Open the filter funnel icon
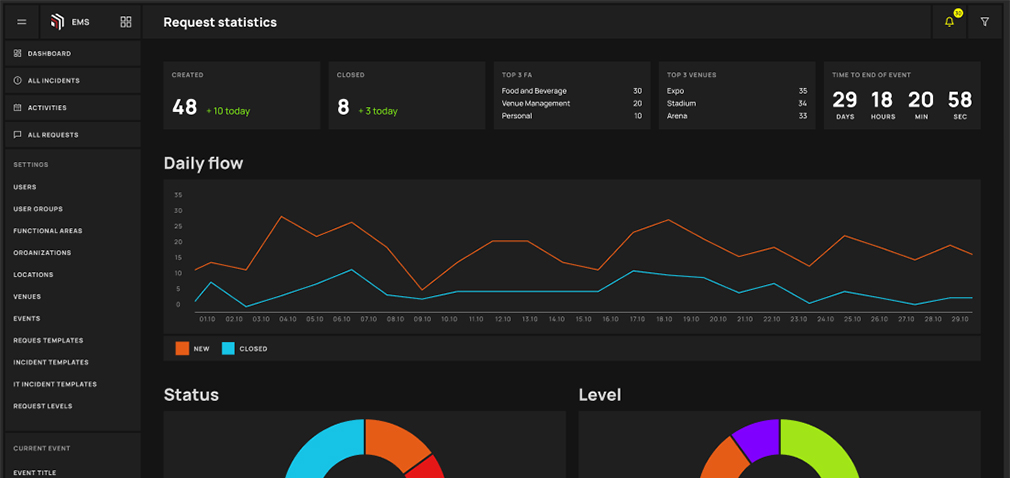Viewport: 1010px width, 478px height. (x=984, y=22)
